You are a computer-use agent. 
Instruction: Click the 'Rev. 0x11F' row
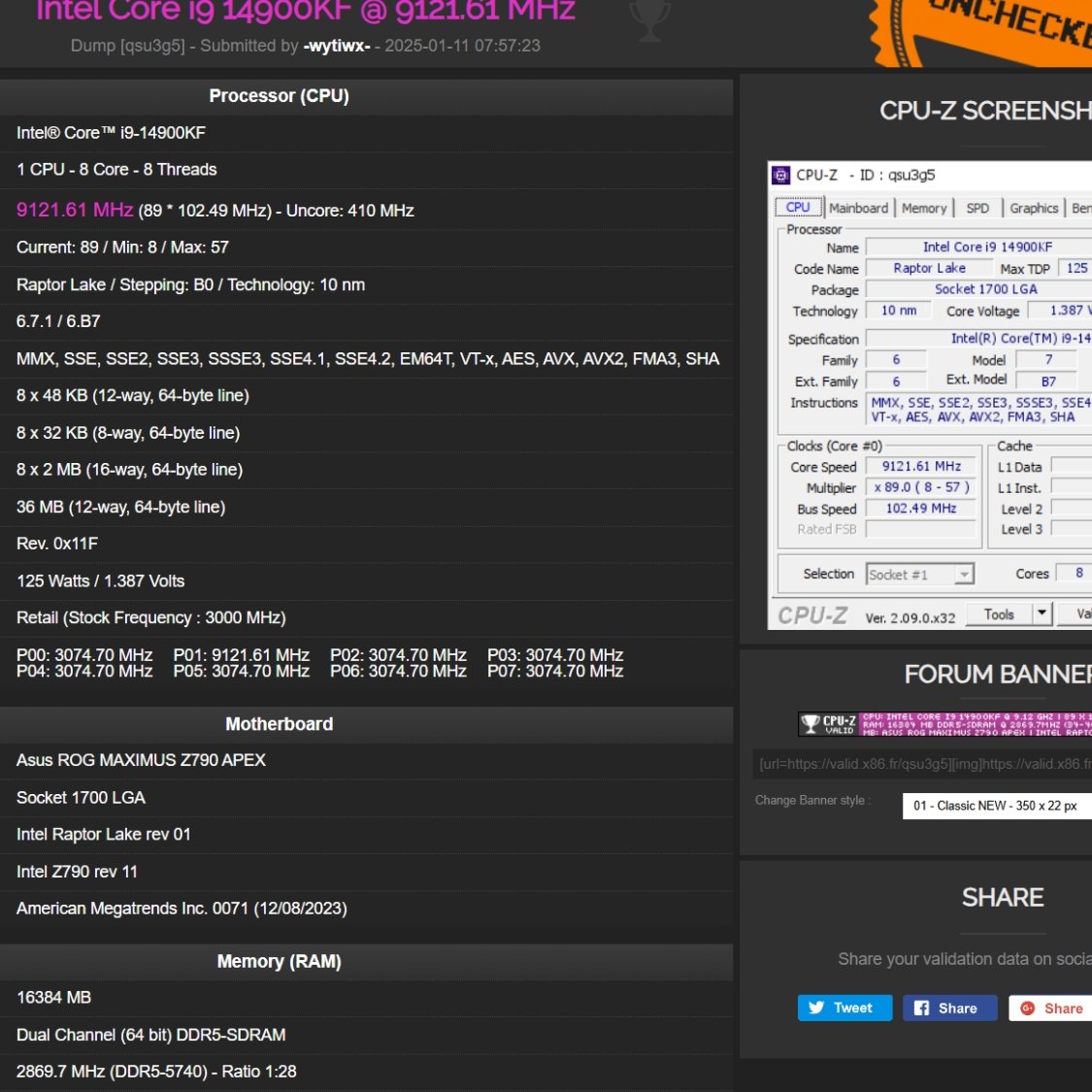pyautogui.click(x=366, y=544)
